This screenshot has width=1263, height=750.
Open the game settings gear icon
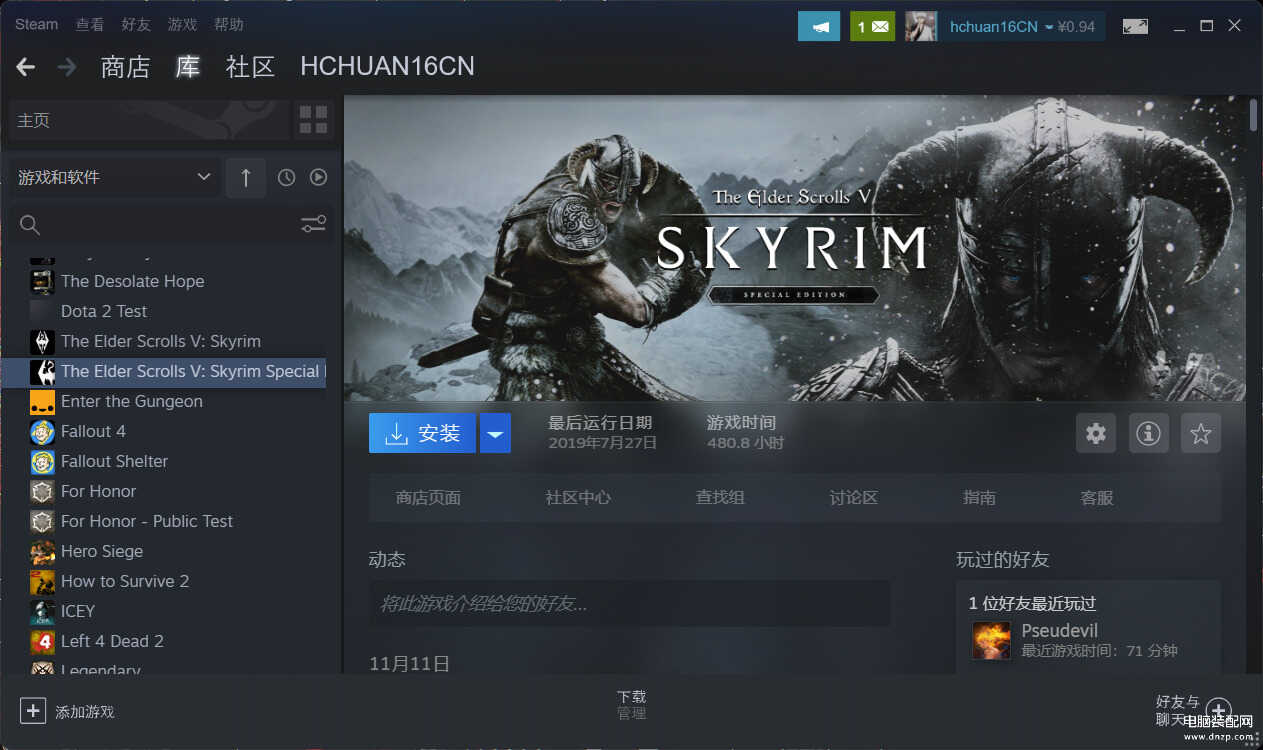coord(1096,433)
